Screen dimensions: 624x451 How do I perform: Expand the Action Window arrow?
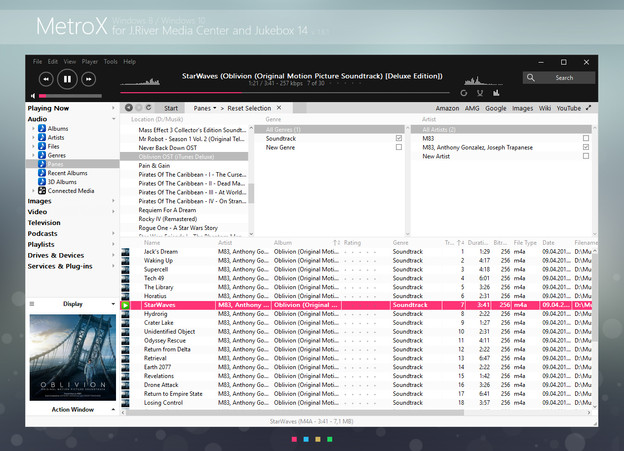pos(113,409)
